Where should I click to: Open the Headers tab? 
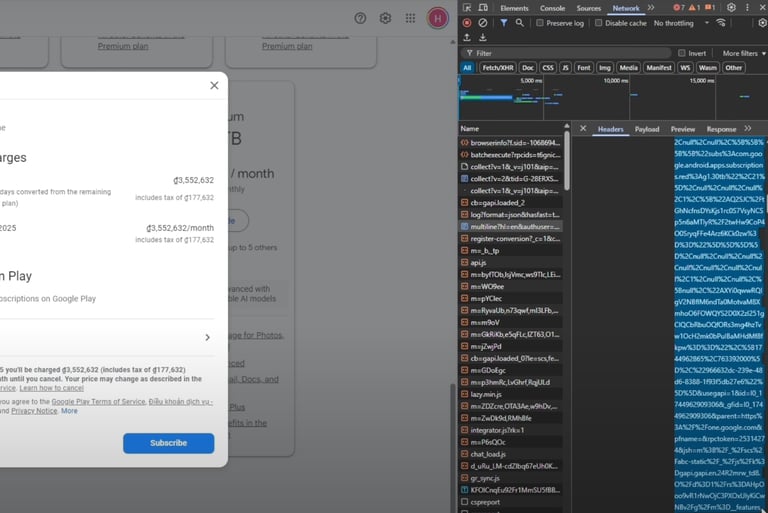point(610,129)
